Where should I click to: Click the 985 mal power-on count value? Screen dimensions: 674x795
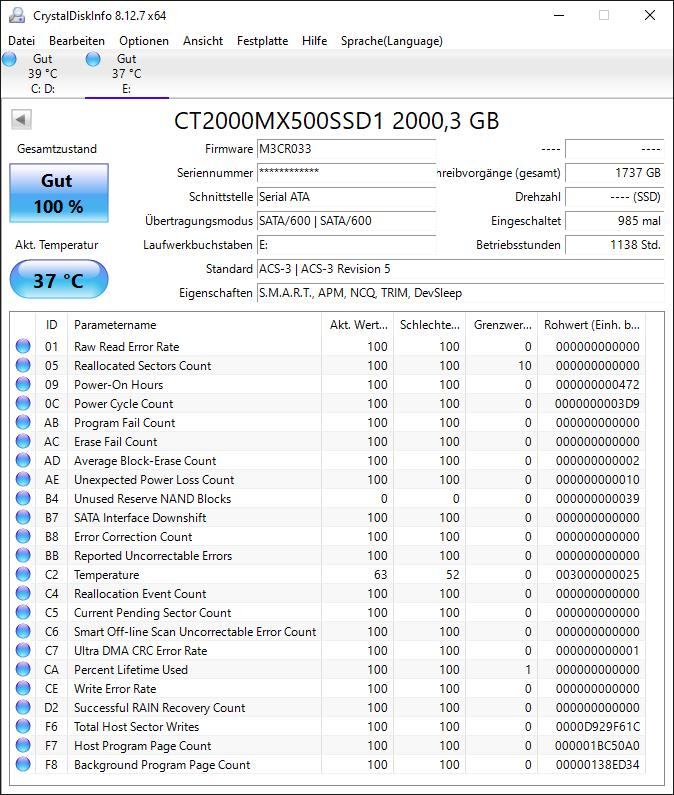(x=615, y=221)
